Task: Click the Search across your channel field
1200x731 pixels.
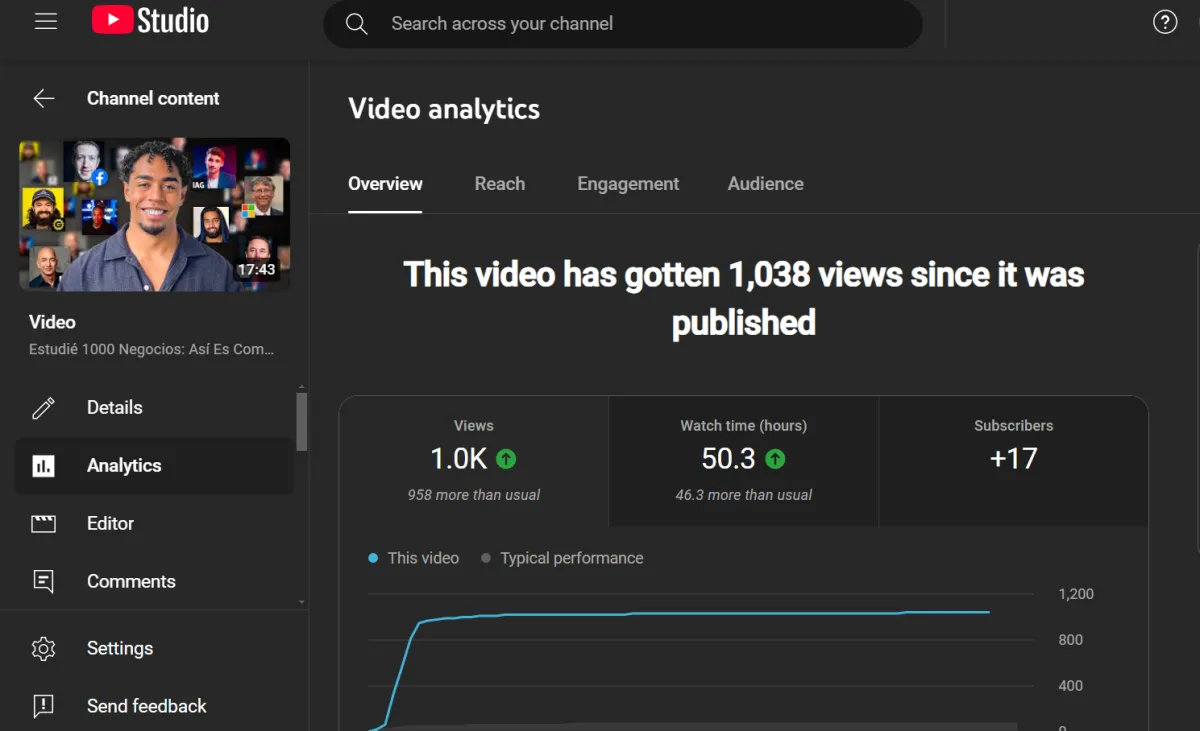Action: pyautogui.click(x=622, y=24)
